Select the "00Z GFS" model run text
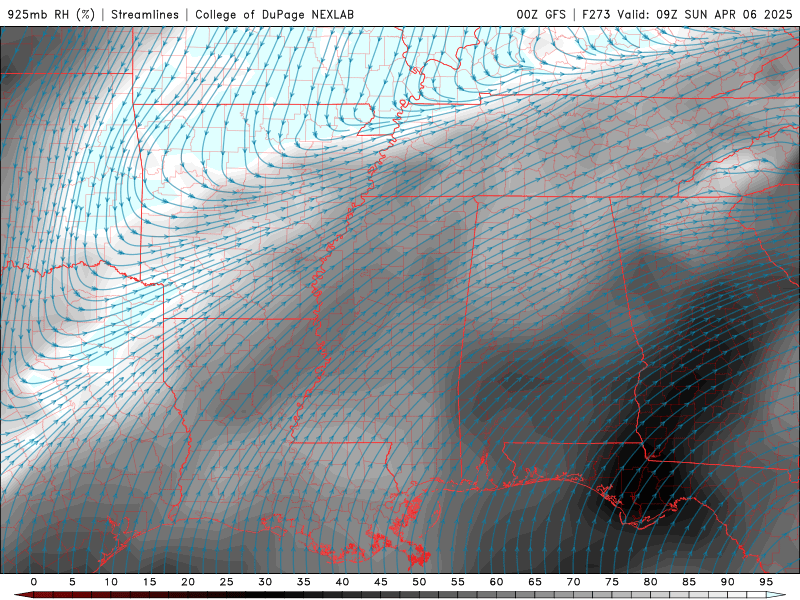Screen dimensions: 800x600 [x=541, y=15]
